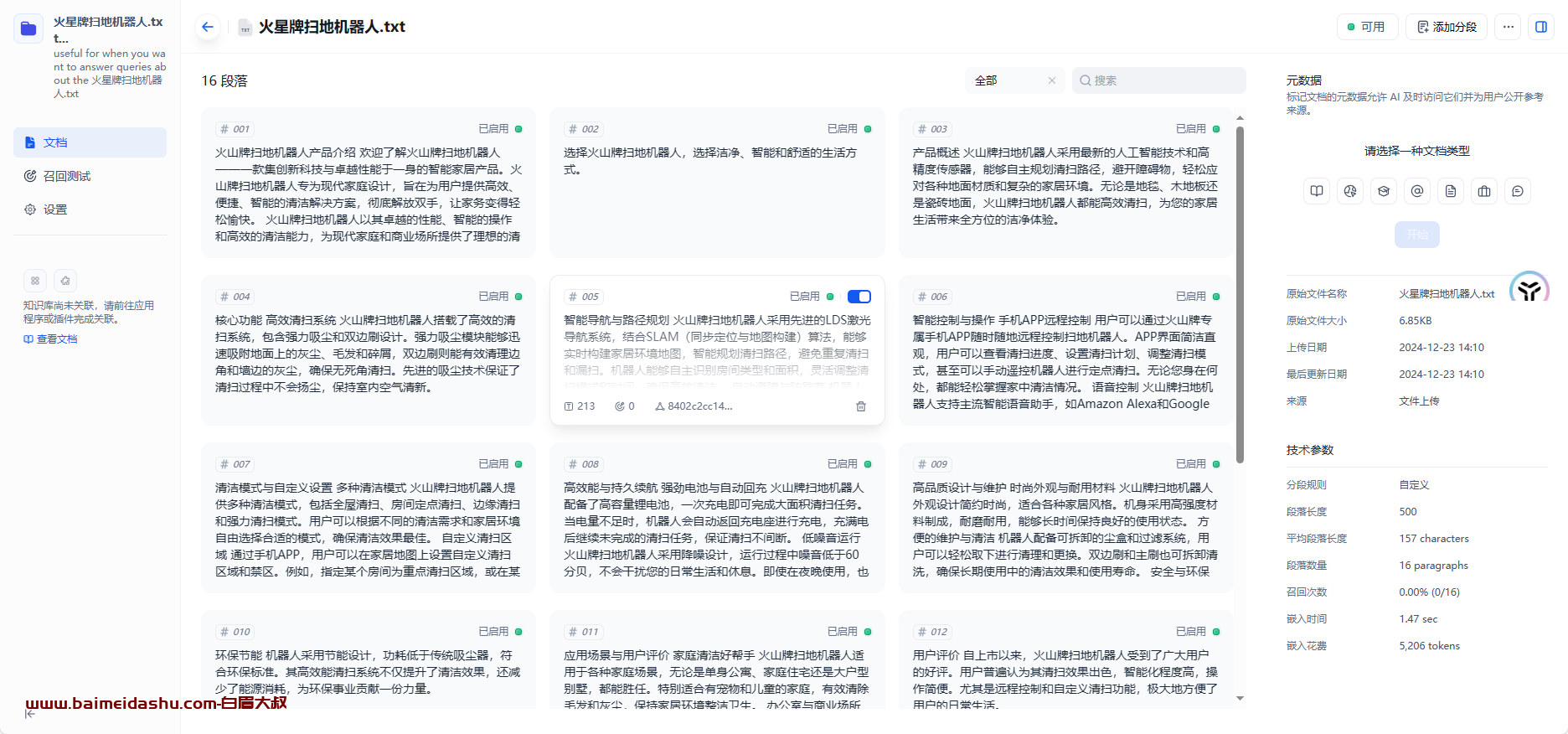
Task: Open 设置 in the sidebar
Action: point(90,209)
